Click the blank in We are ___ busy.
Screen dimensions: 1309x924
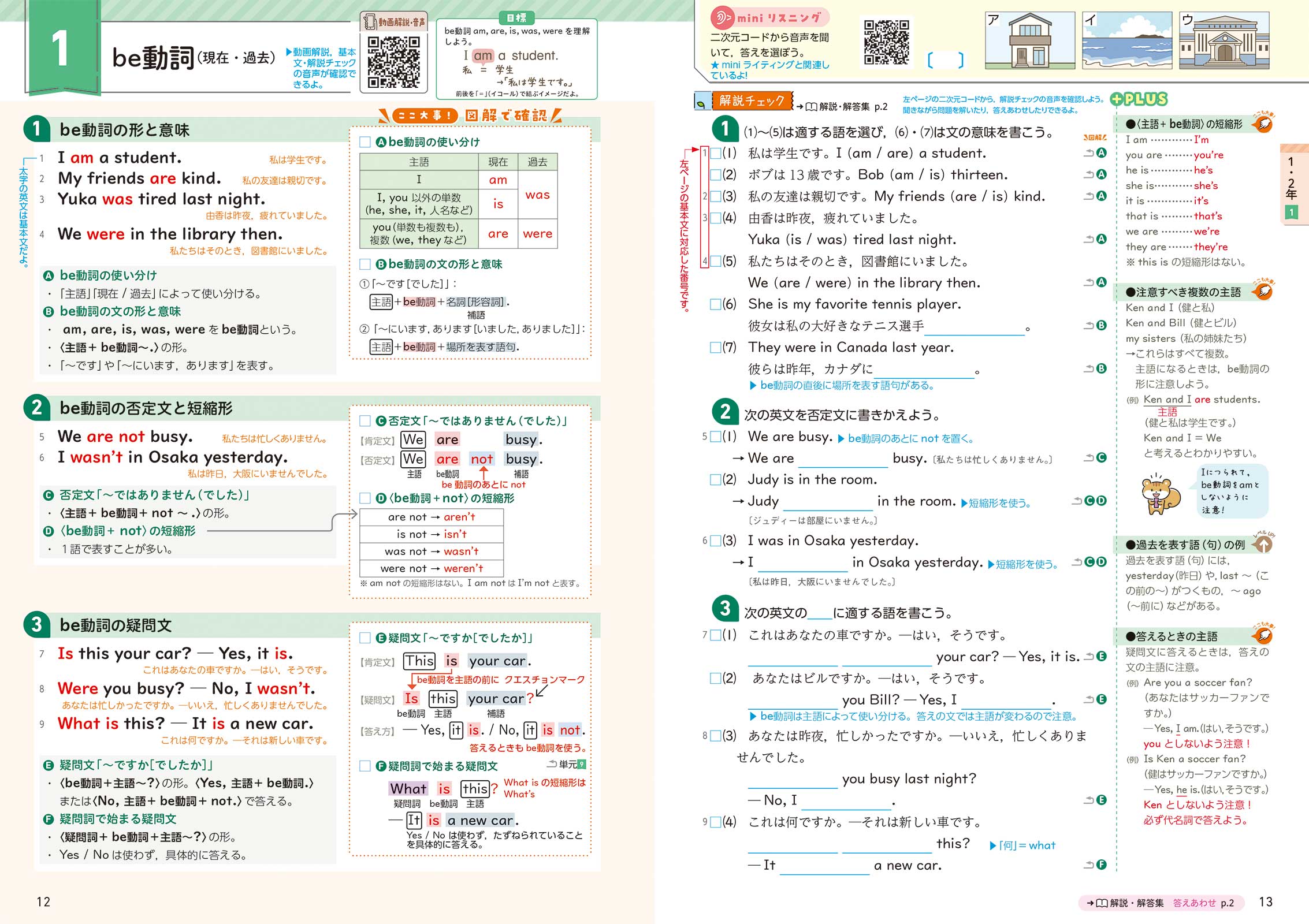click(x=843, y=460)
